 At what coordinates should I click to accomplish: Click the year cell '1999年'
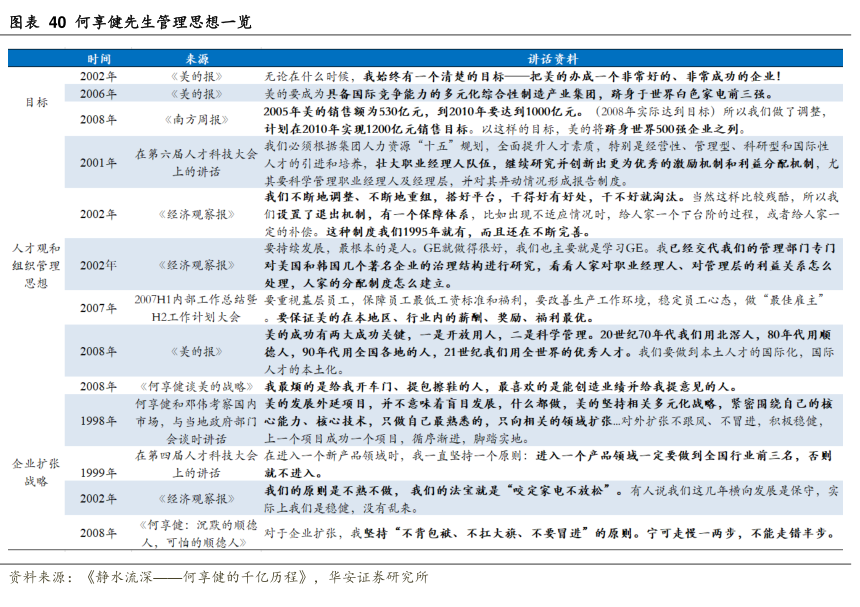(99, 473)
